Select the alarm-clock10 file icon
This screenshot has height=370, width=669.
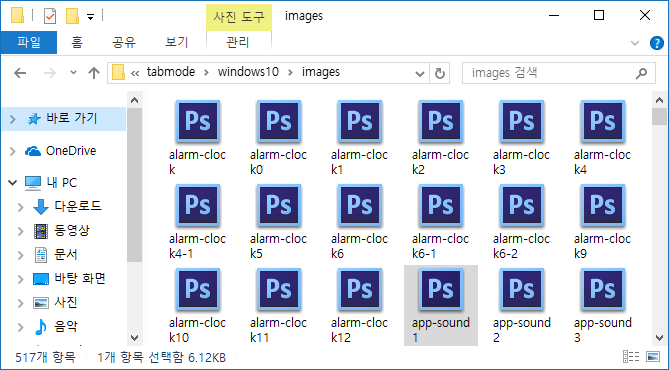pos(198,289)
